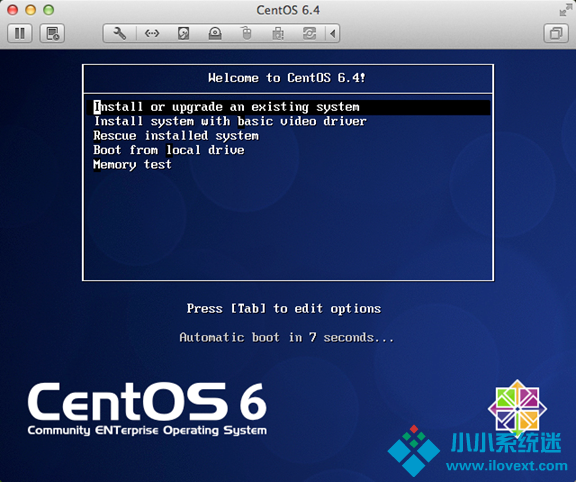Image resolution: width=576 pixels, height=482 pixels.
Task: Open virtual machine settings wrench
Action: (x=120, y=33)
